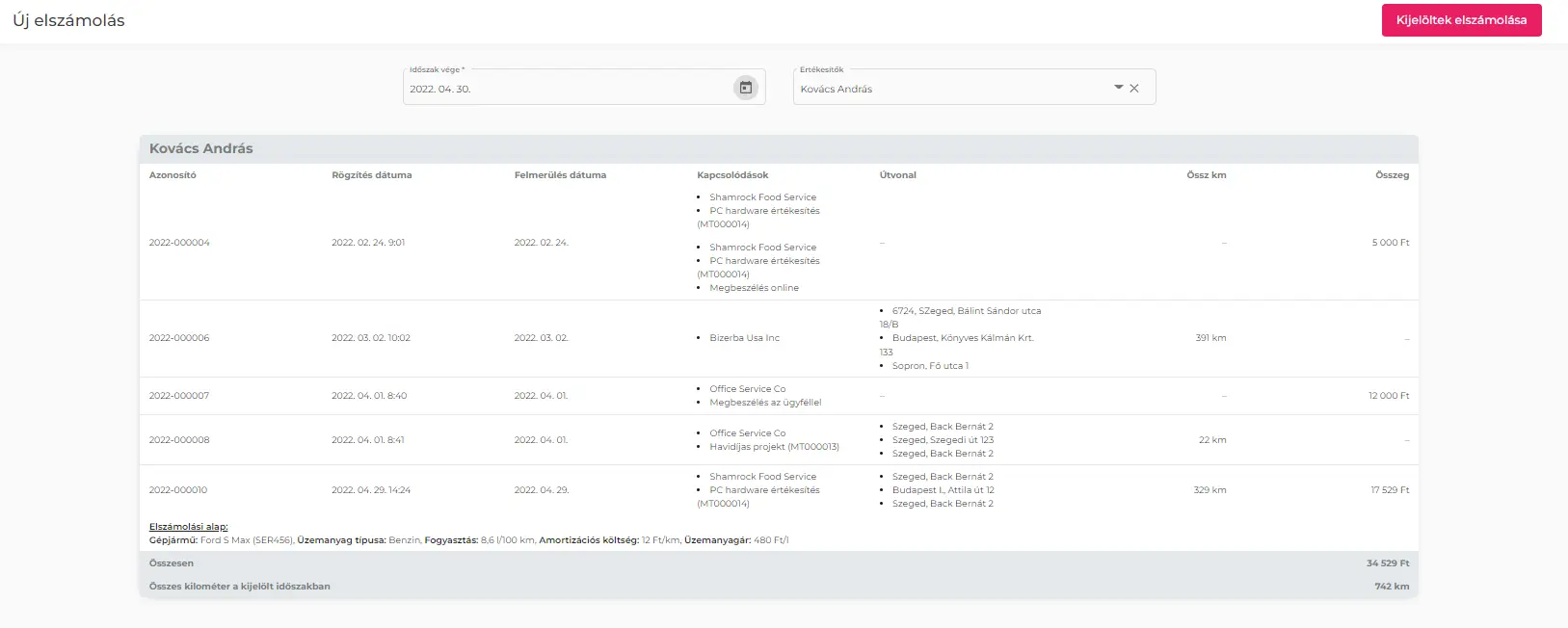Select row with ID 2022-000006
1568x628 pixels.
tap(179, 338)
